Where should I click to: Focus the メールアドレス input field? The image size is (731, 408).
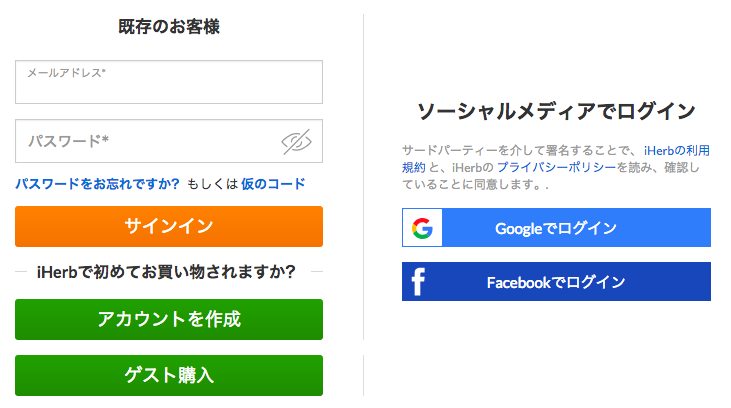tap(169, 82)
